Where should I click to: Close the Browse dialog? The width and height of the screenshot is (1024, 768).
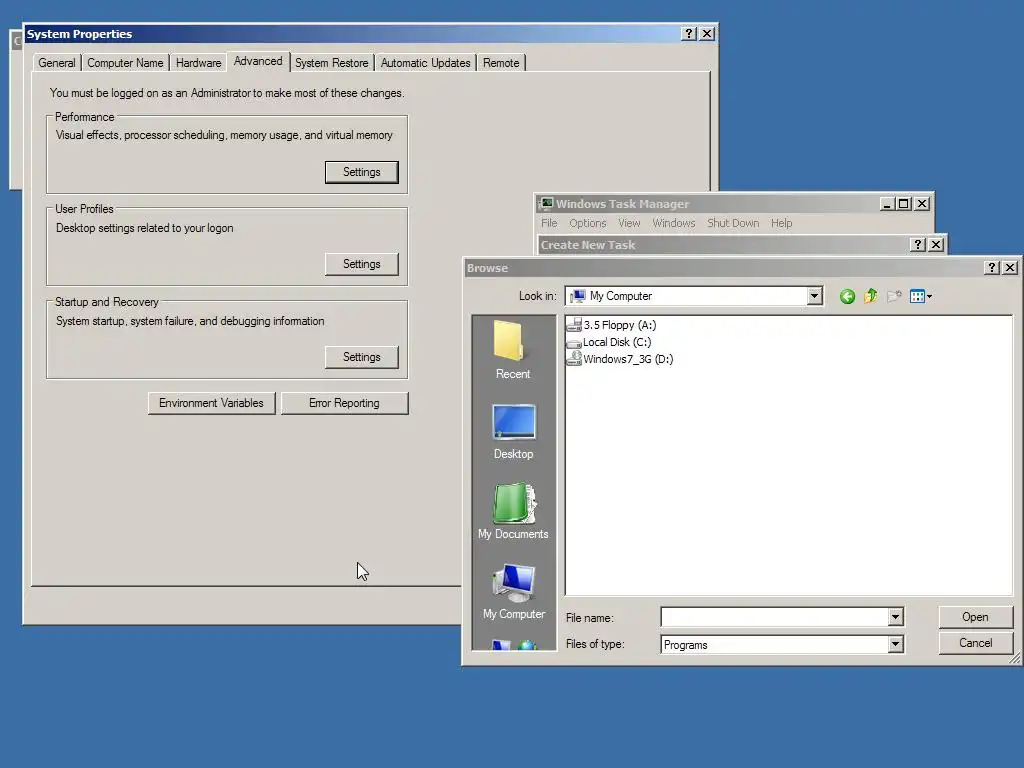point(1010,268)
